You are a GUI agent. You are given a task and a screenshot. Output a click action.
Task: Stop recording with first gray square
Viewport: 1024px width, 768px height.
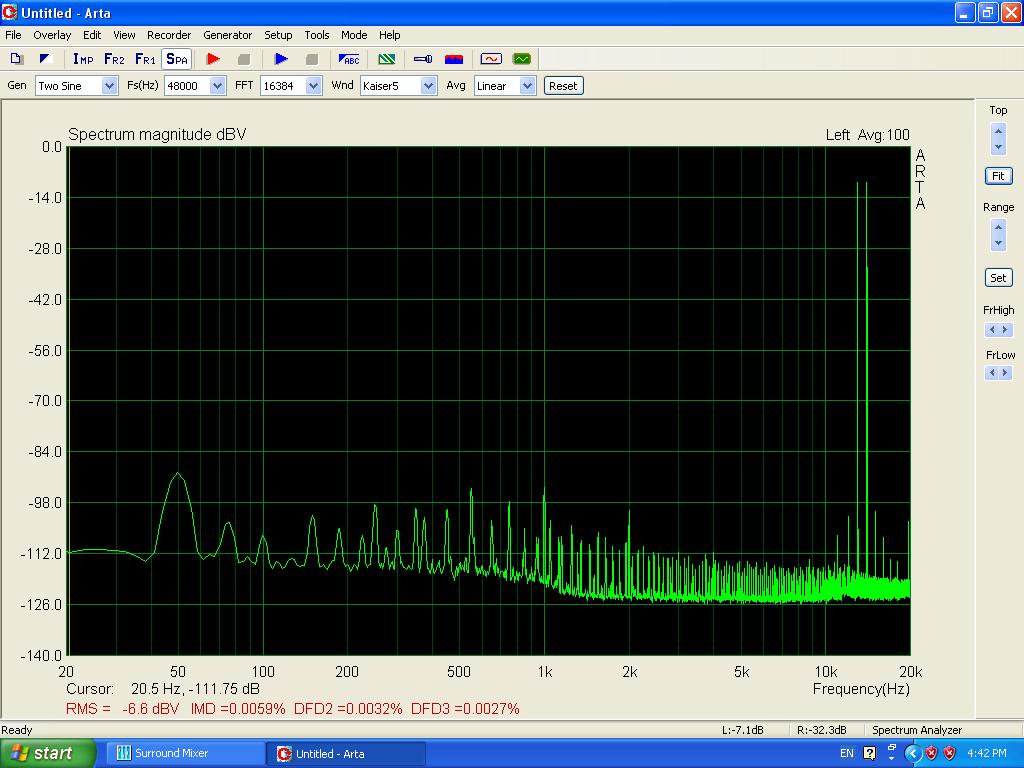point(244,59)
